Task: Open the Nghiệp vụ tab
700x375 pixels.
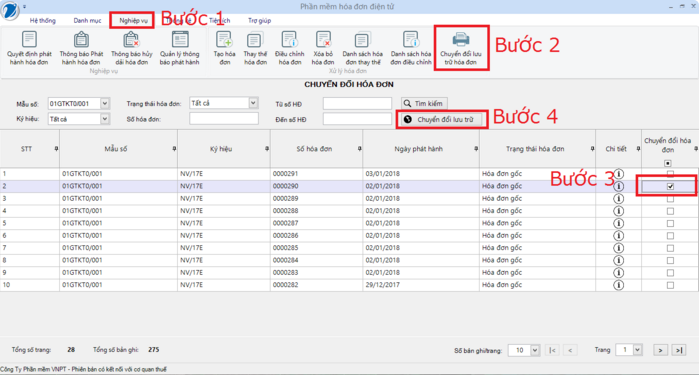Action: click(133, 21)
